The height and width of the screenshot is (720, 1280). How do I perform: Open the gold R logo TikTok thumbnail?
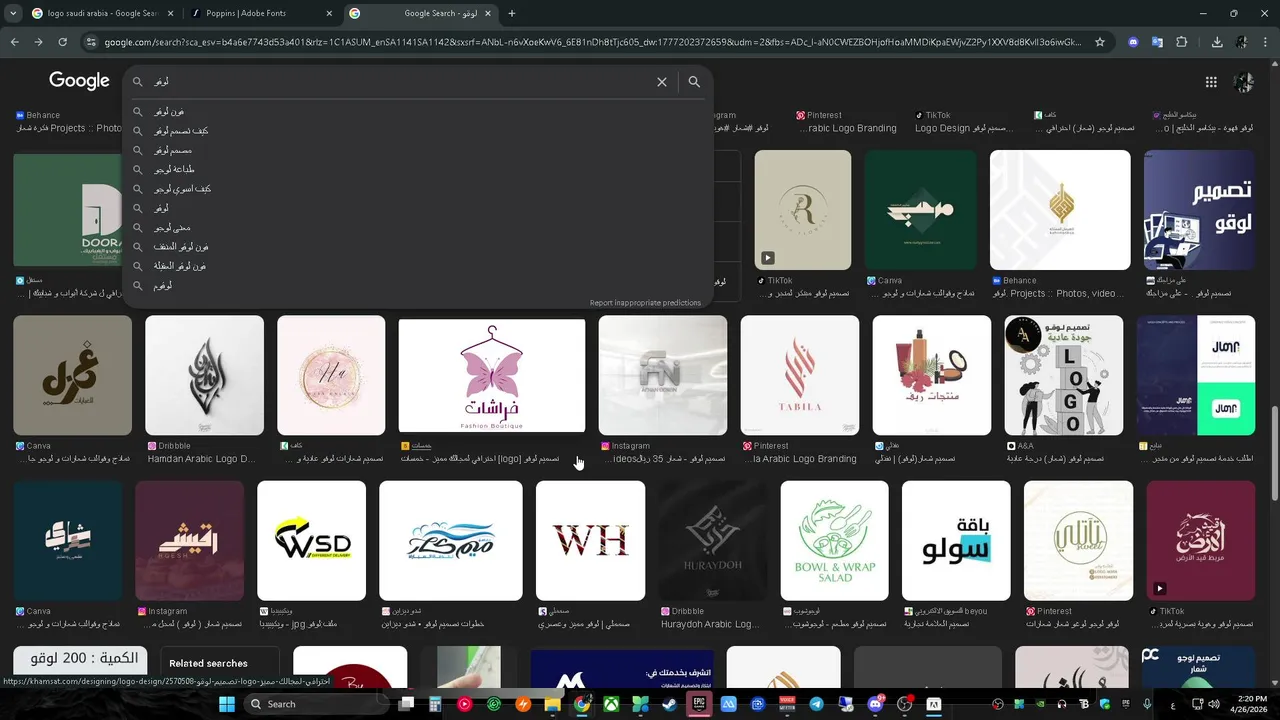click(x=803, y=210)
